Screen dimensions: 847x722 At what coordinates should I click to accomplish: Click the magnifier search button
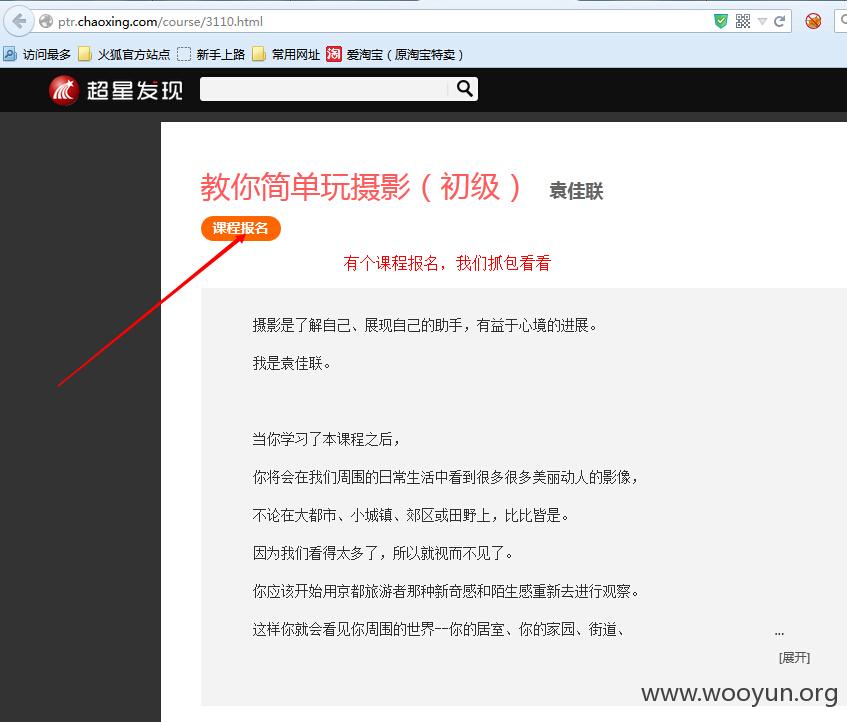(464, 89)
